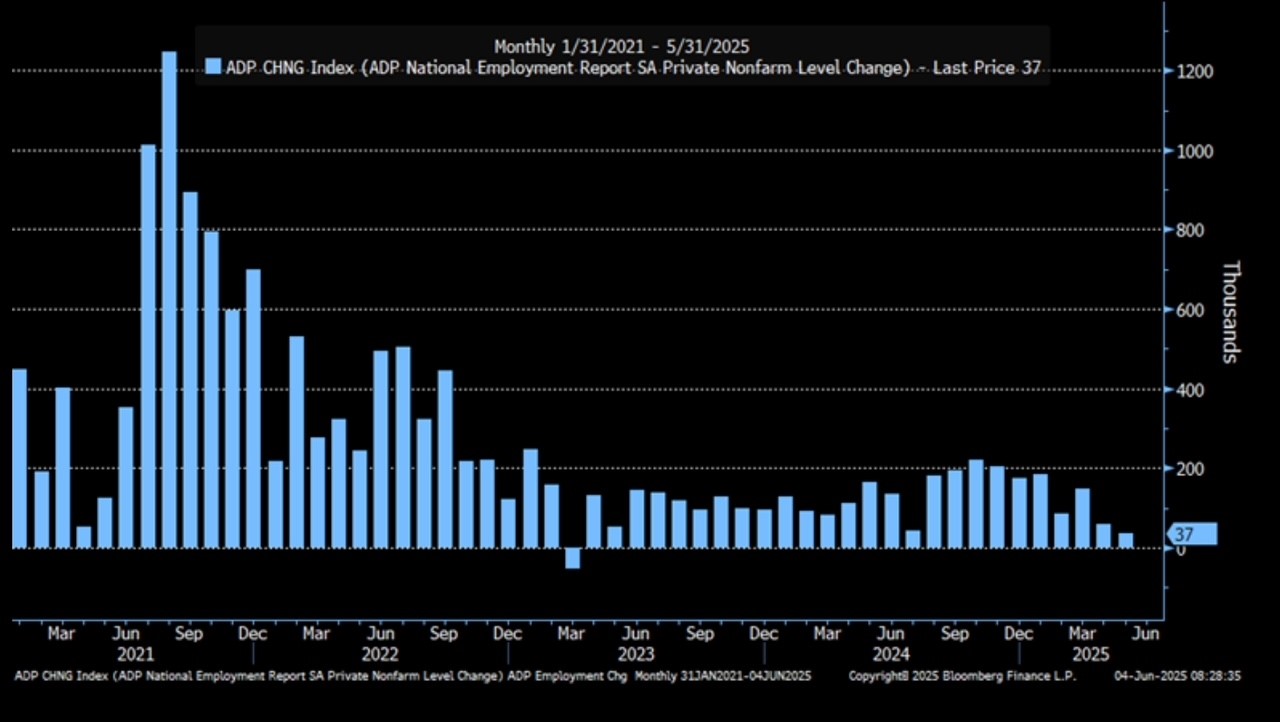
Task: Click the '04-Jun-2025 08:28:35' timestamp
Action: [1178, 677]
